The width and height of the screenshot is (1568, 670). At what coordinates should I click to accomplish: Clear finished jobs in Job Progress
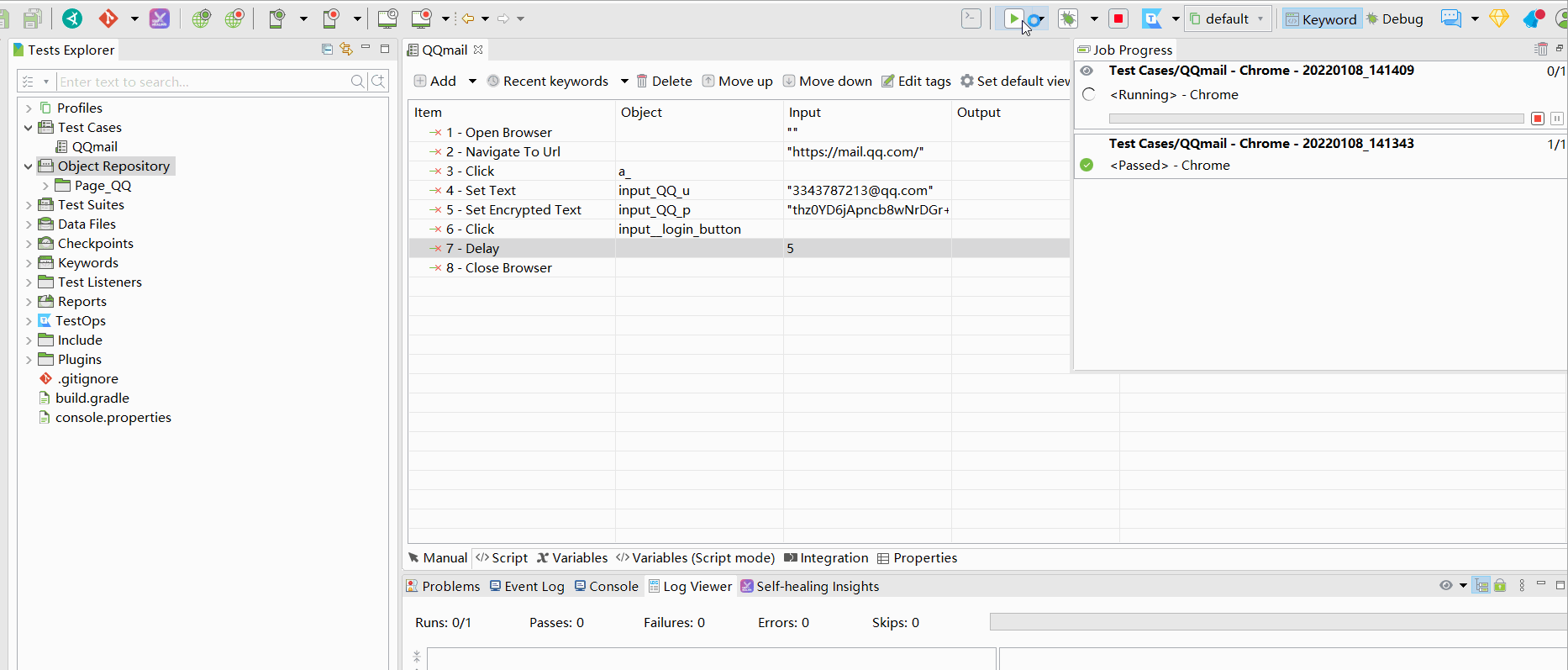pos(1541,50)
